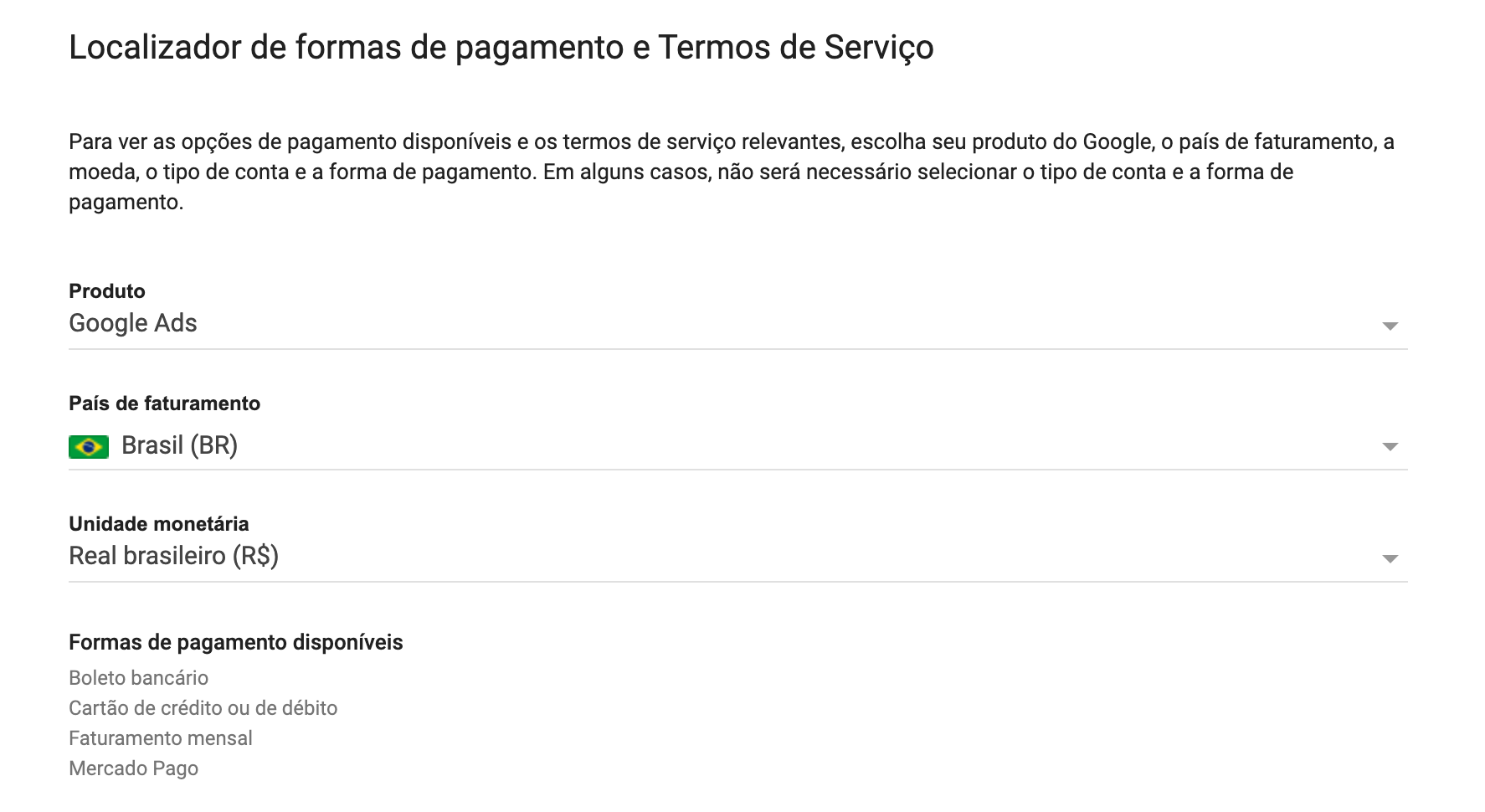Choose Boleto bancário payment method
The height and width of the screenshot is (812, 1485).
138,678
